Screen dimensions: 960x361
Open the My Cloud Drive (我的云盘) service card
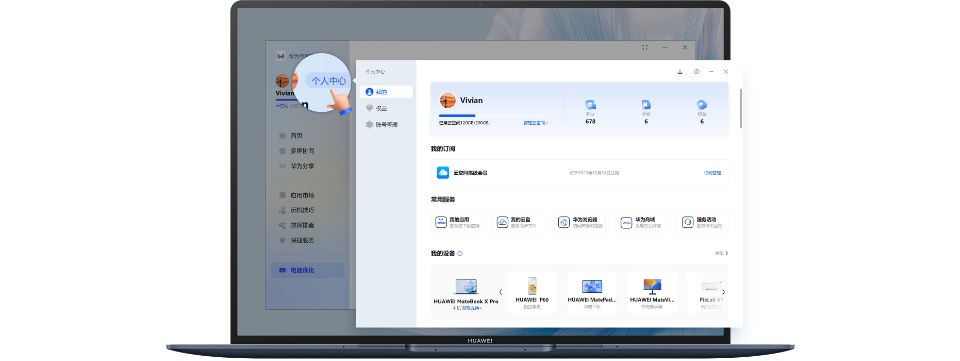pyautogui.click(x=518, y=222)
